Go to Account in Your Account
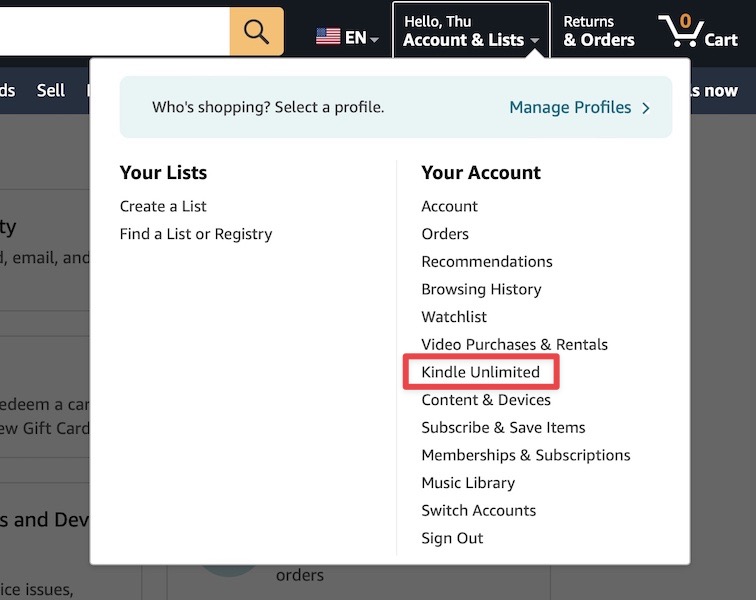 click(x=449, y=206)
